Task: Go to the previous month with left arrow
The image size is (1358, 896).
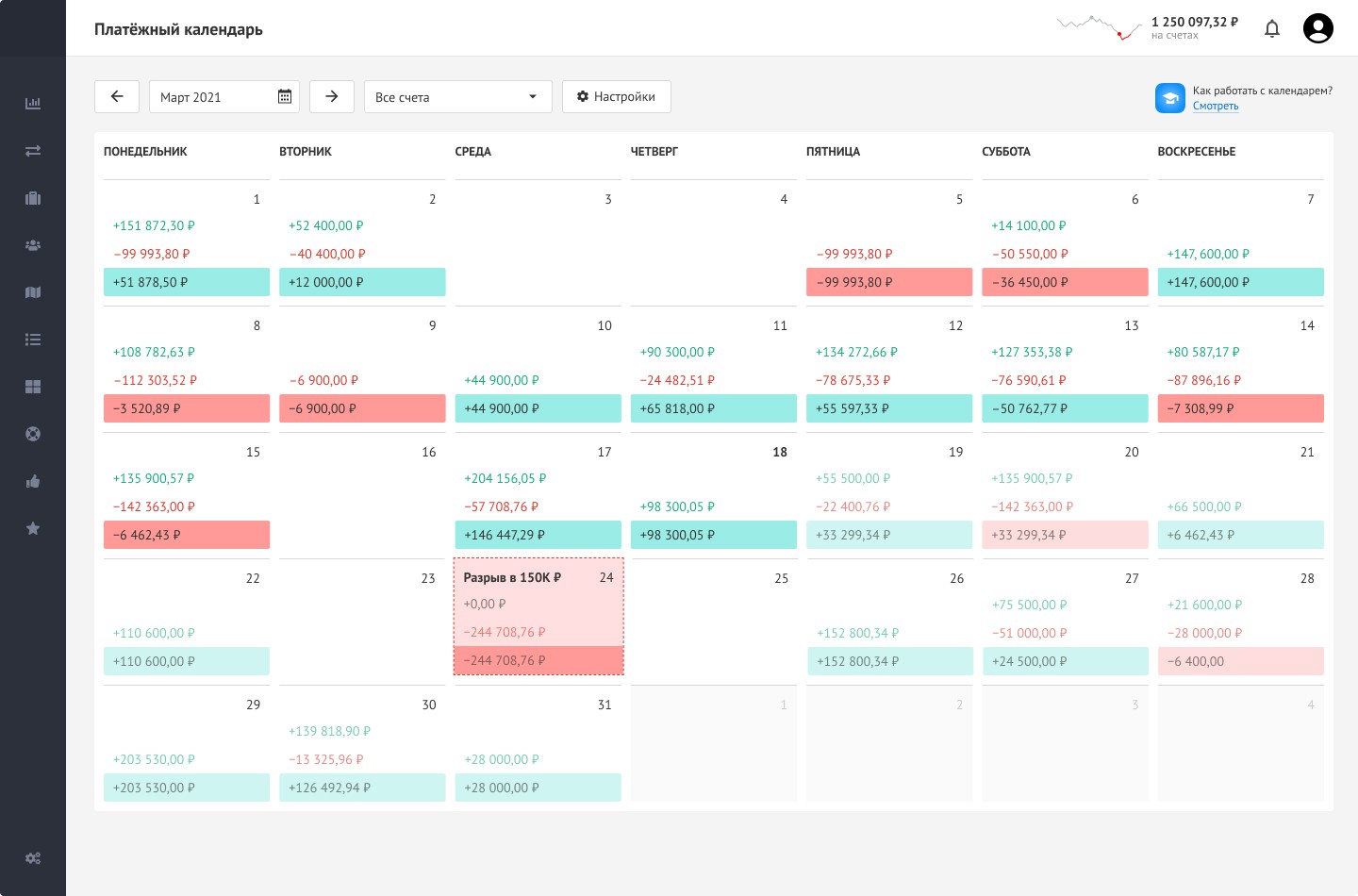Action: coord(117,97)
